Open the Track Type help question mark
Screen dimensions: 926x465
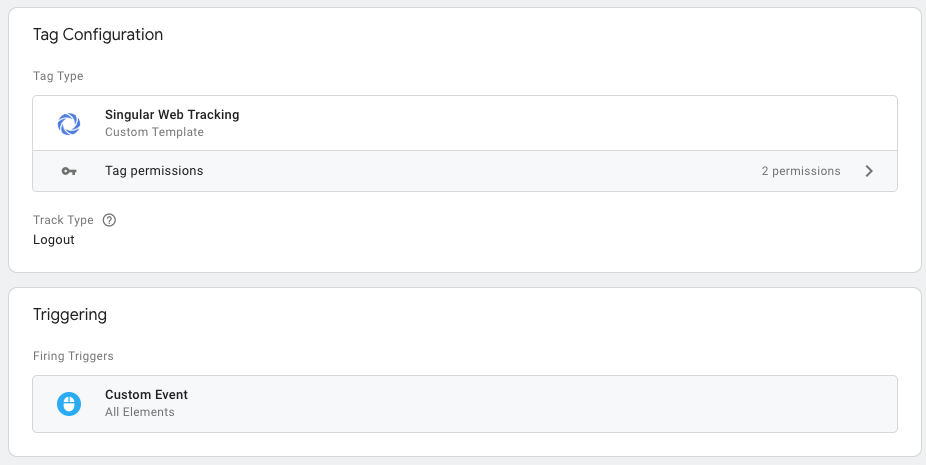coord(109,220)
